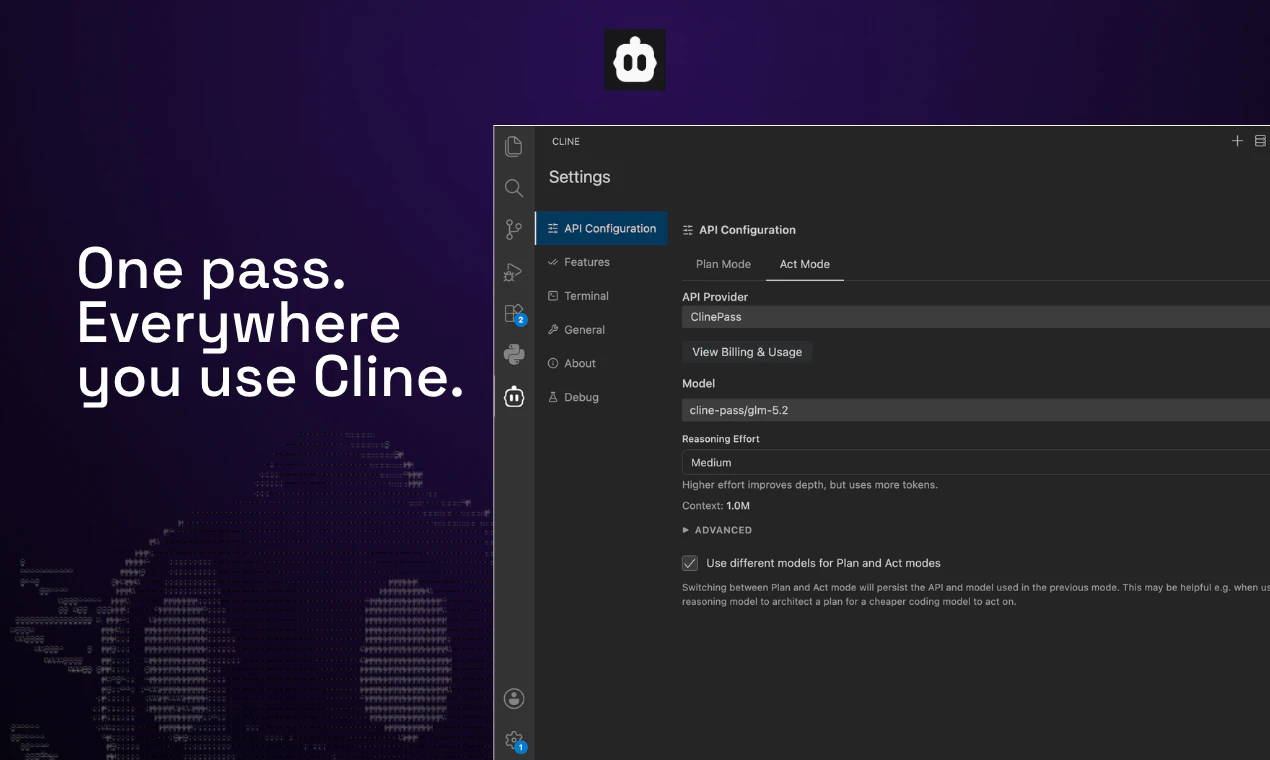Toggle Use different models for Plan and Act
Viewport: 1270px width, 760px height.
[x=690, y=563]
